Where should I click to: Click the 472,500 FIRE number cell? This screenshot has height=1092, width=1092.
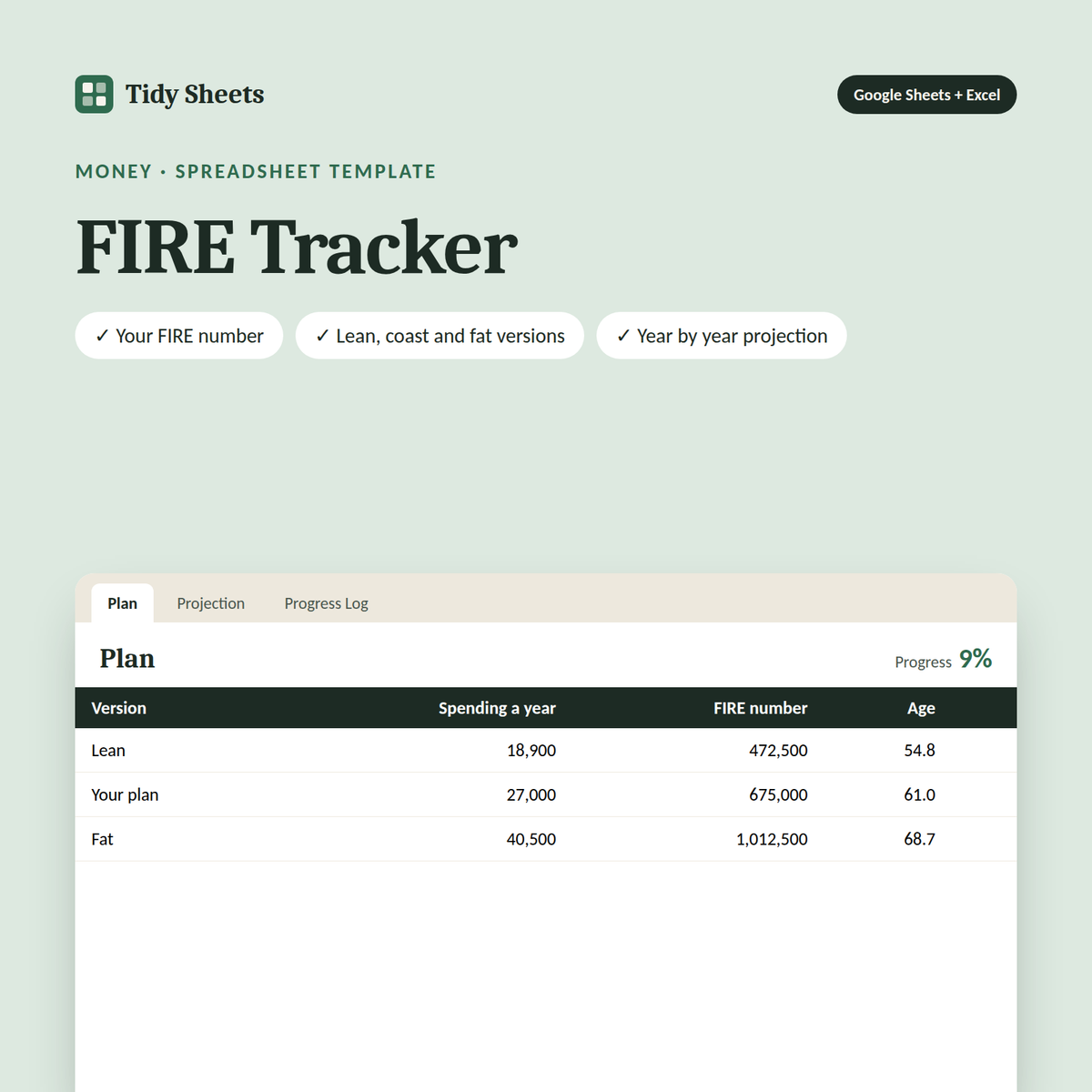778,751
